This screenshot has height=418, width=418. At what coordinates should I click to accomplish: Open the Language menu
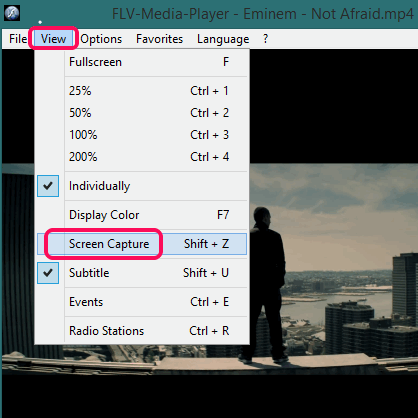coord(223,39)
